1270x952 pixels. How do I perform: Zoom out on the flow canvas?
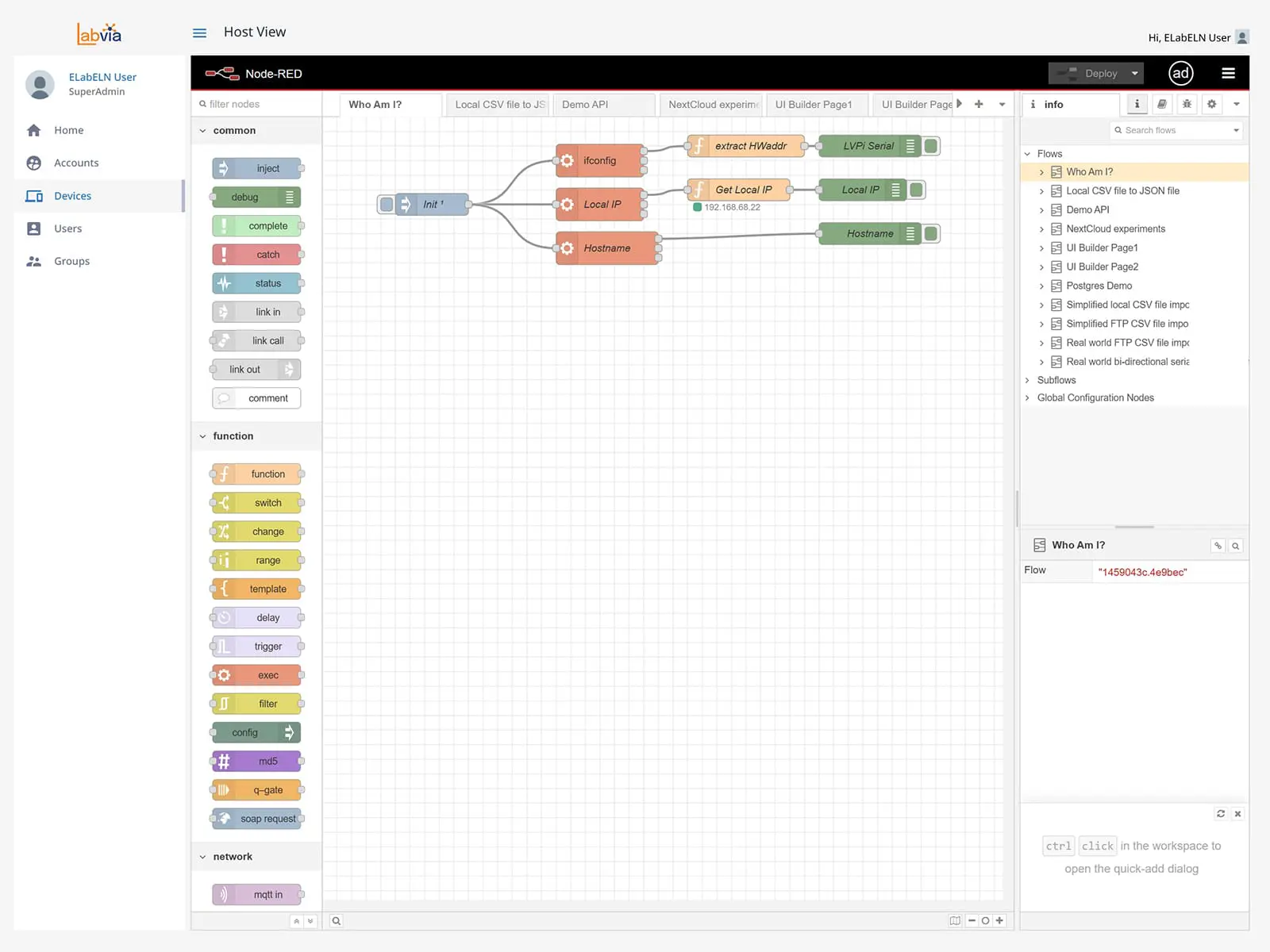[972, 920]
